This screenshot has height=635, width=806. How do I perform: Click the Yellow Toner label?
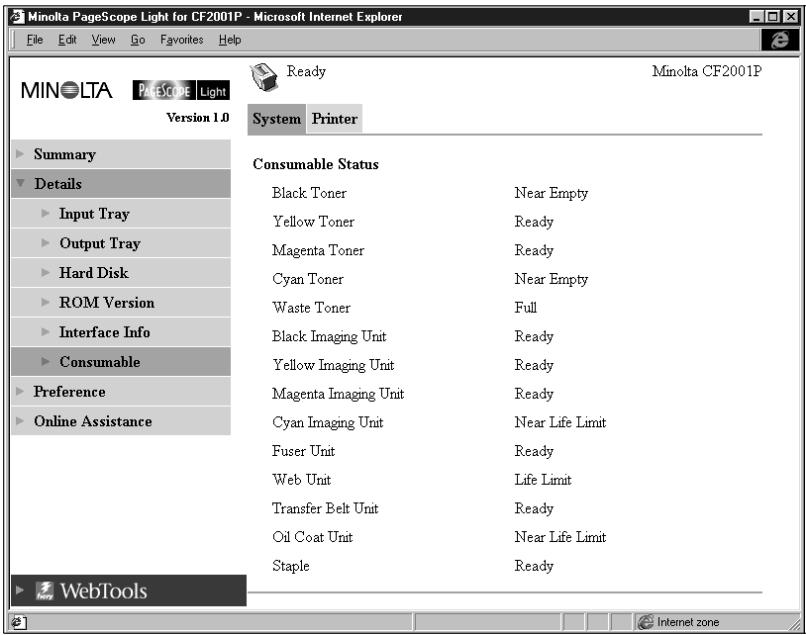[x=313, y=222]
